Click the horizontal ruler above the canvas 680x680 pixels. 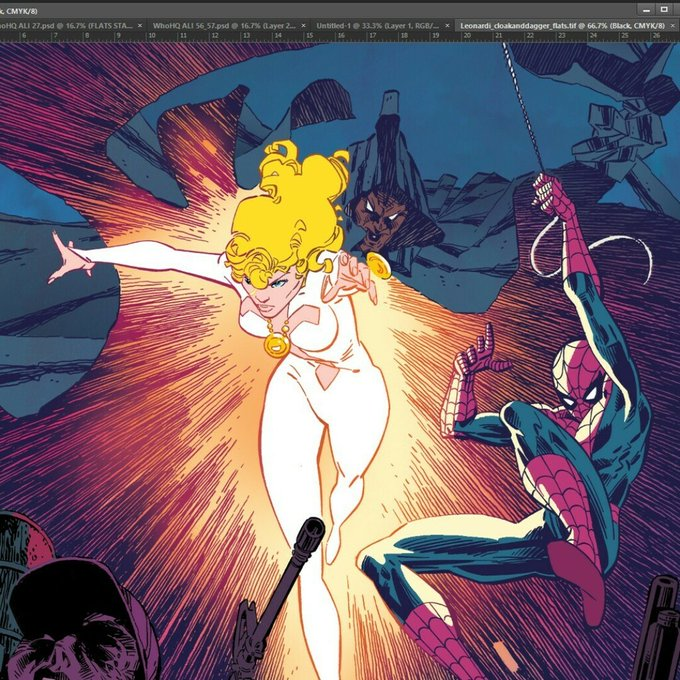pyautogui.click(x=340, y=36)
